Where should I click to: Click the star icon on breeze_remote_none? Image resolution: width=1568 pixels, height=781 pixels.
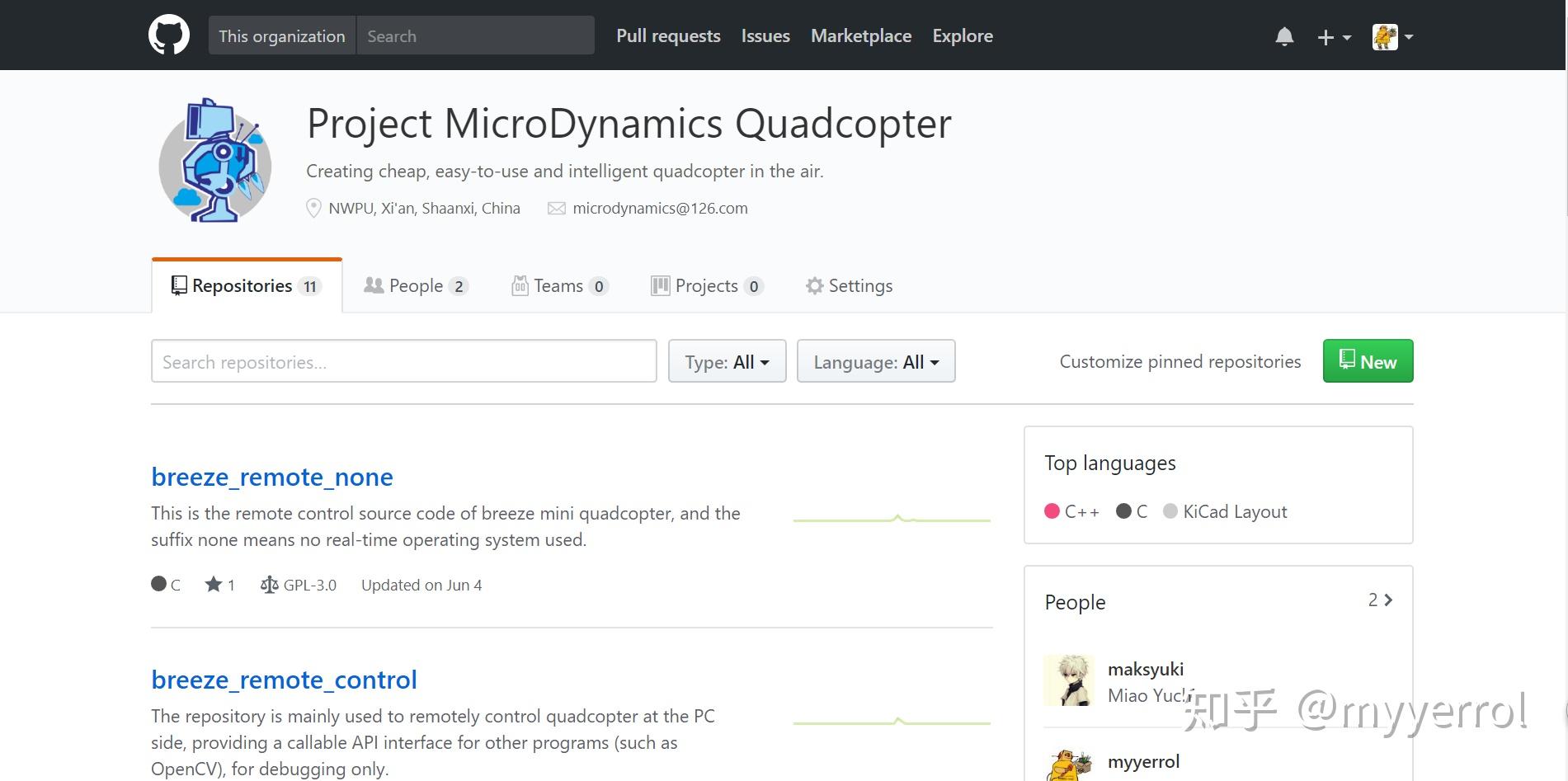point(214,585)
